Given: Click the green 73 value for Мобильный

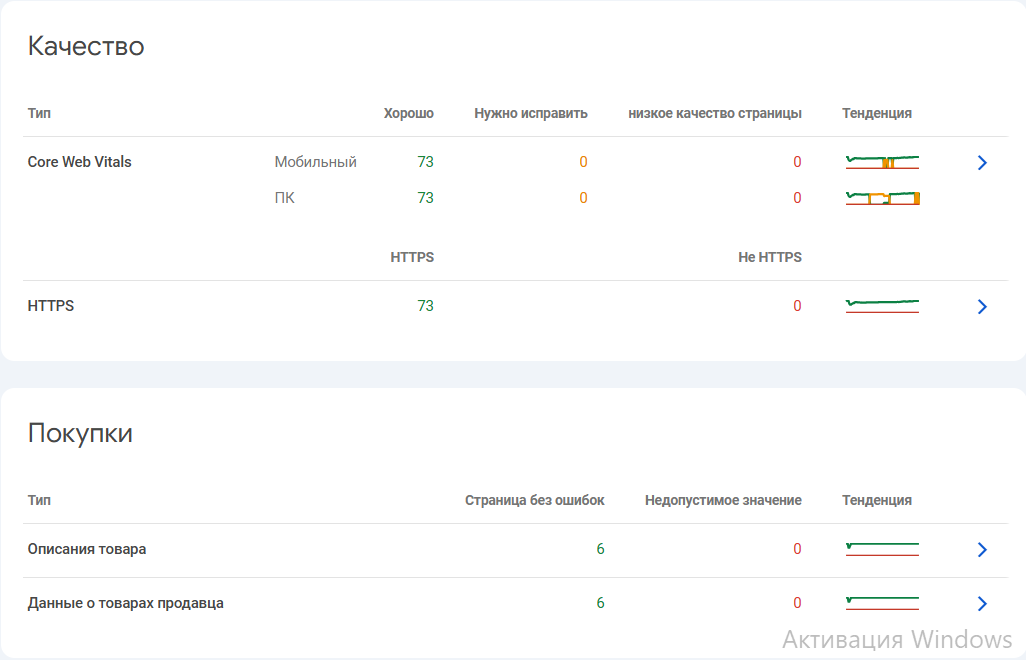Looking at the screenshot, I should pyautogui.click(x=425, y=162).
